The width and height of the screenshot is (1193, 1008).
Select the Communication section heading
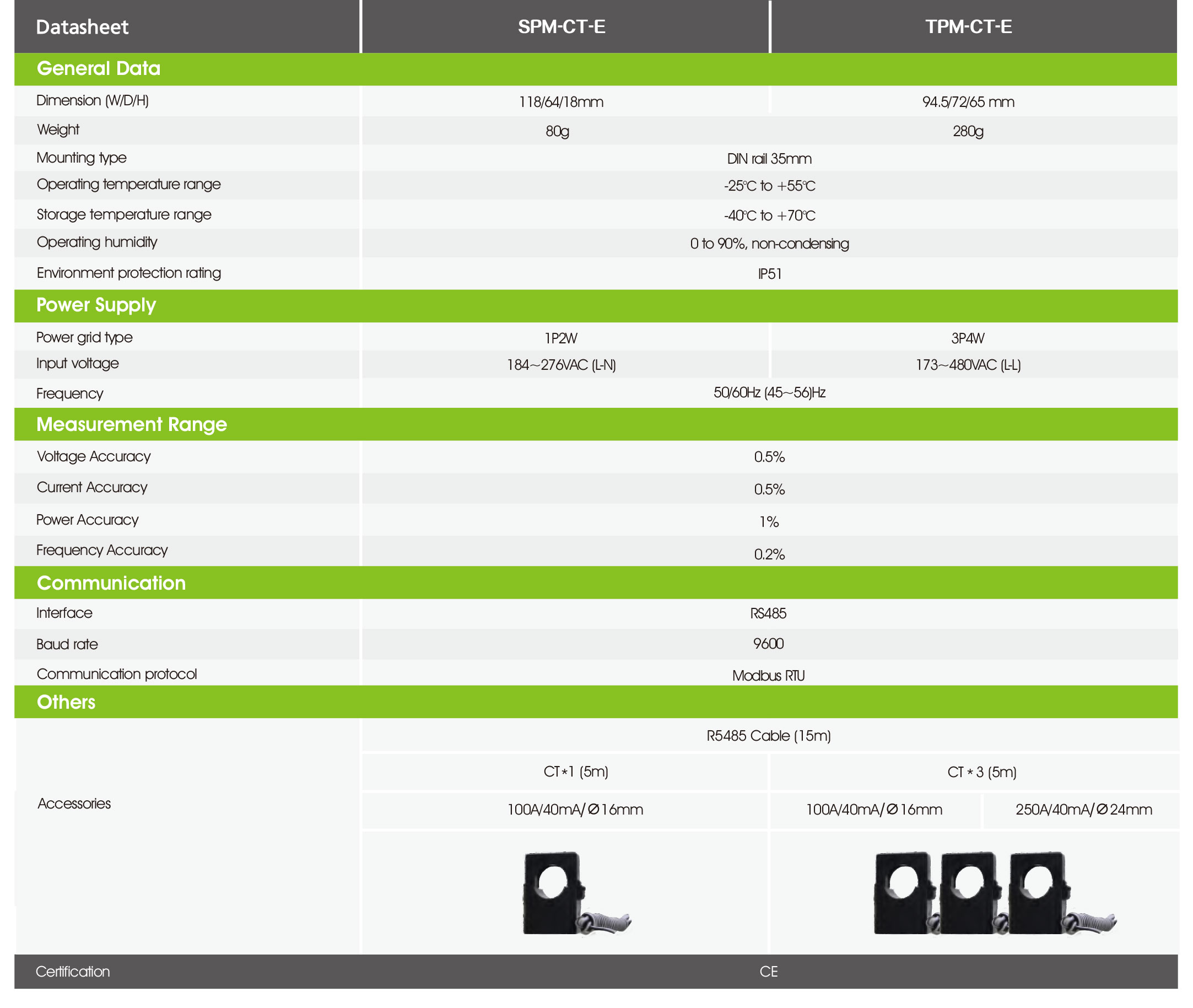click(111, 583)
